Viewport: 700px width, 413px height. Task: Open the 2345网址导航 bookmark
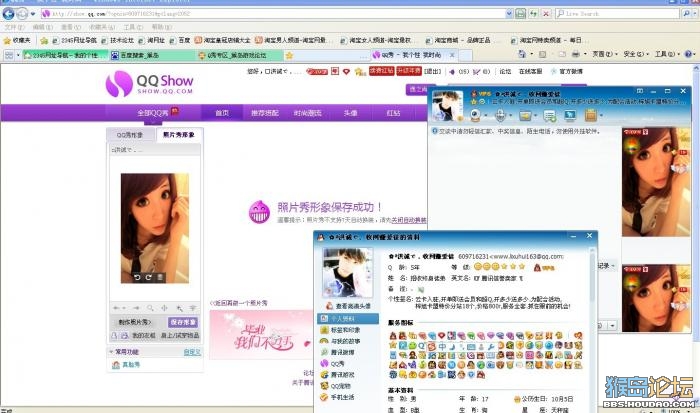click(x=74, y=41)
